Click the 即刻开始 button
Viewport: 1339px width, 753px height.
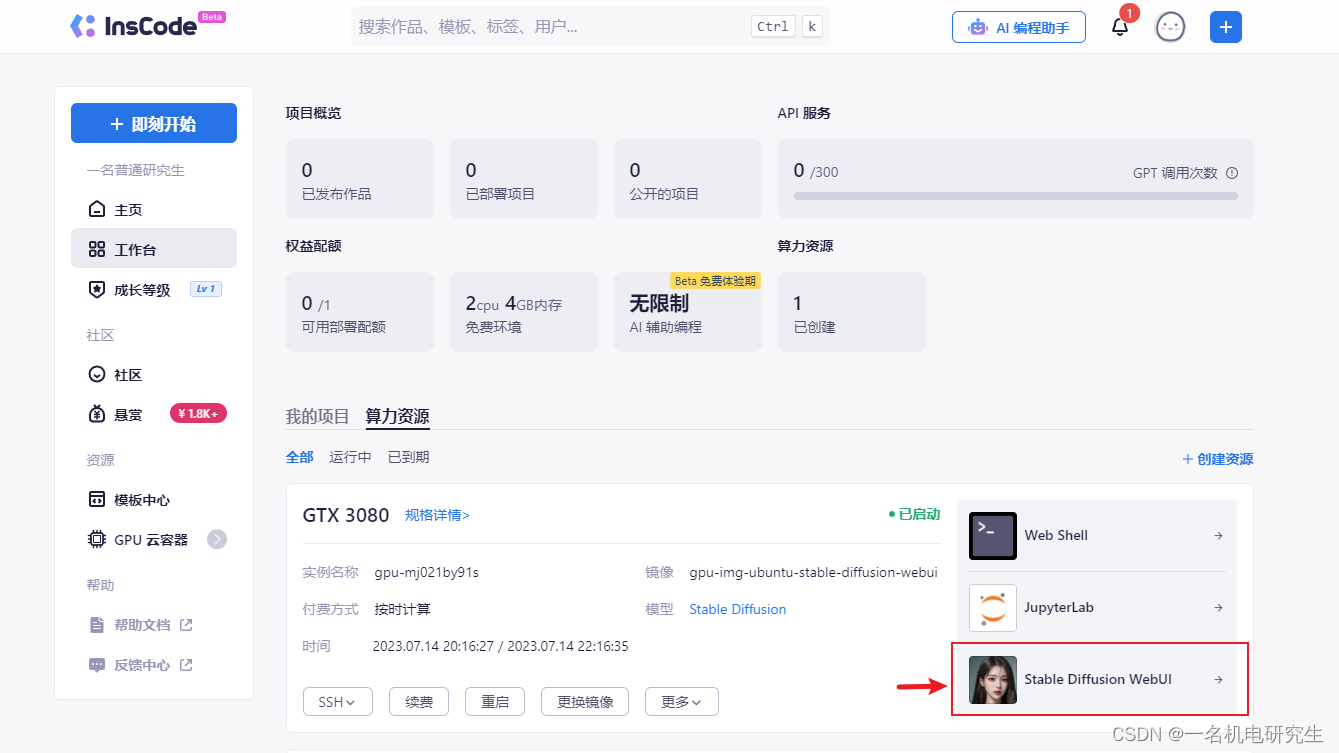tap(154, 124)
